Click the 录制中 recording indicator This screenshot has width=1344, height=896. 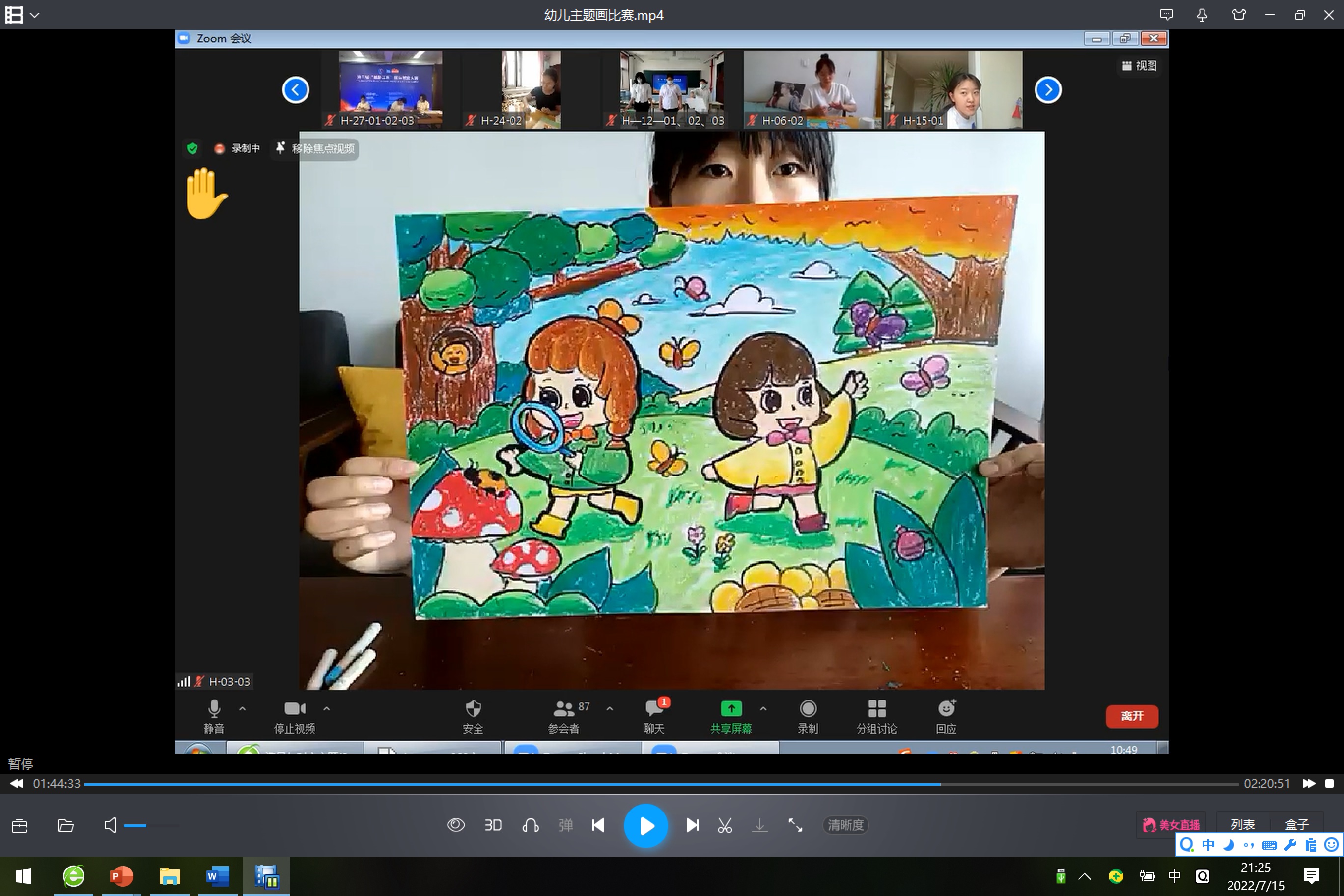pos(237,148)
